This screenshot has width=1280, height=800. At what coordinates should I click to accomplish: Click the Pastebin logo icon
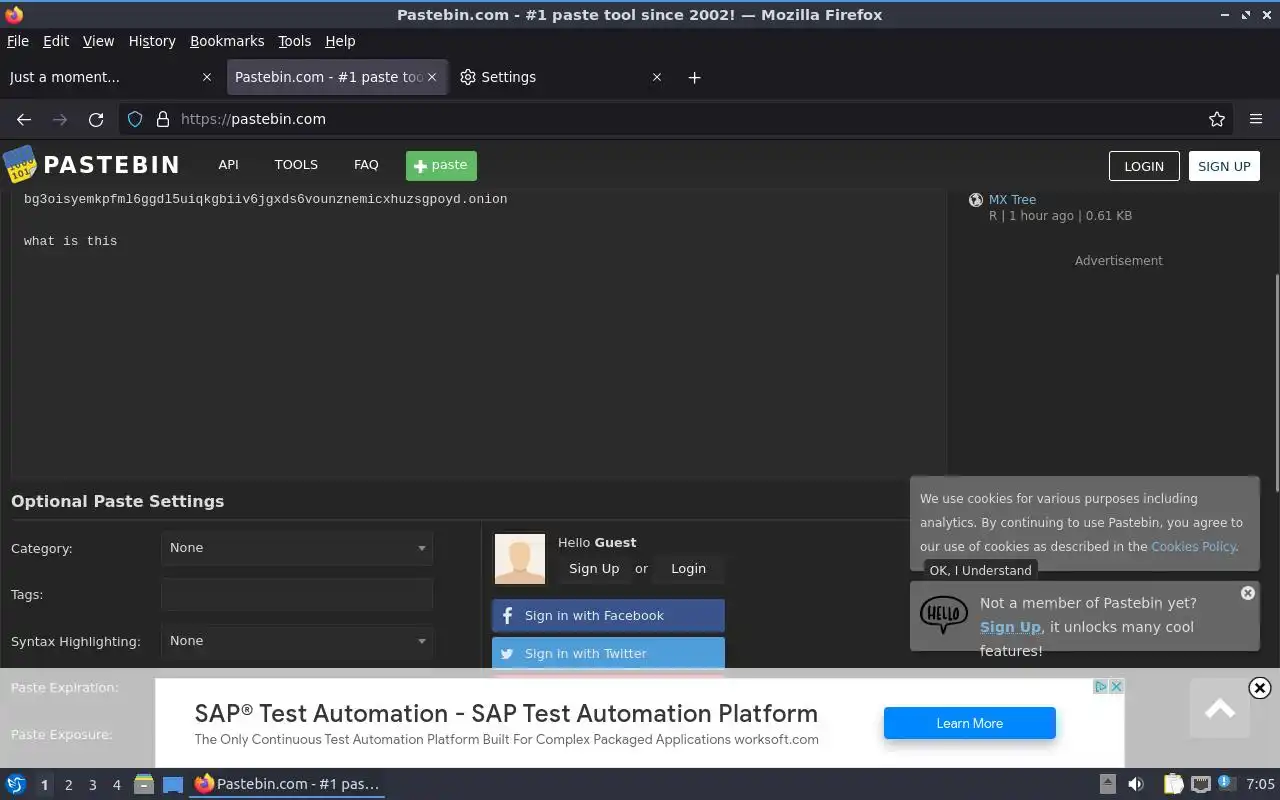pos(20,165)
